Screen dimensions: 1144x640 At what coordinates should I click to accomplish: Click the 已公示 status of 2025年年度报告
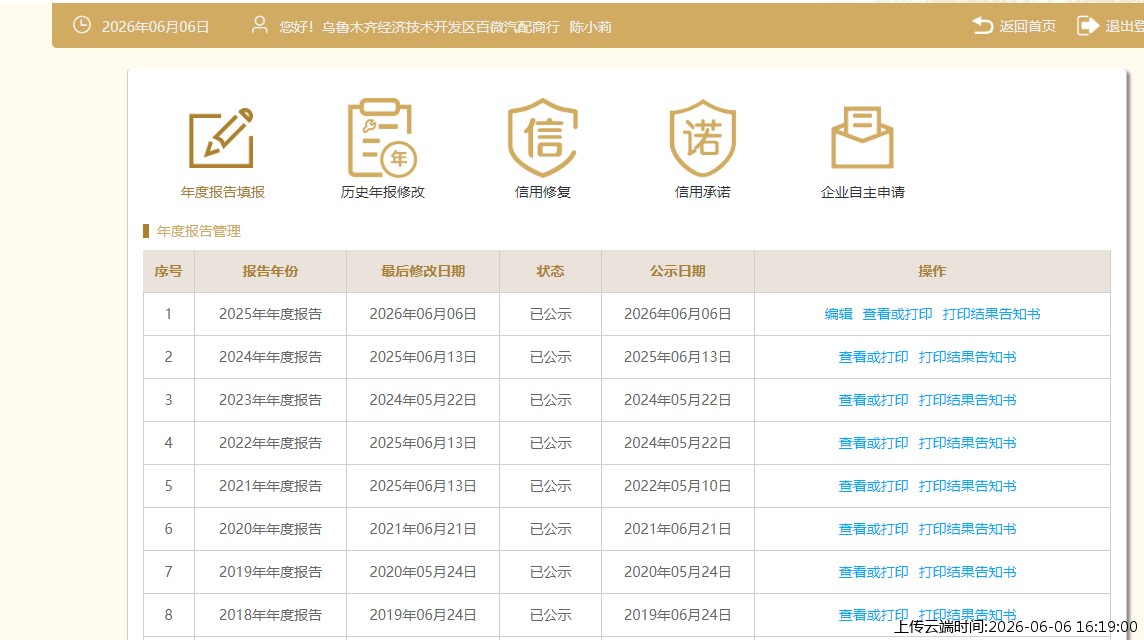click(551, 314)
